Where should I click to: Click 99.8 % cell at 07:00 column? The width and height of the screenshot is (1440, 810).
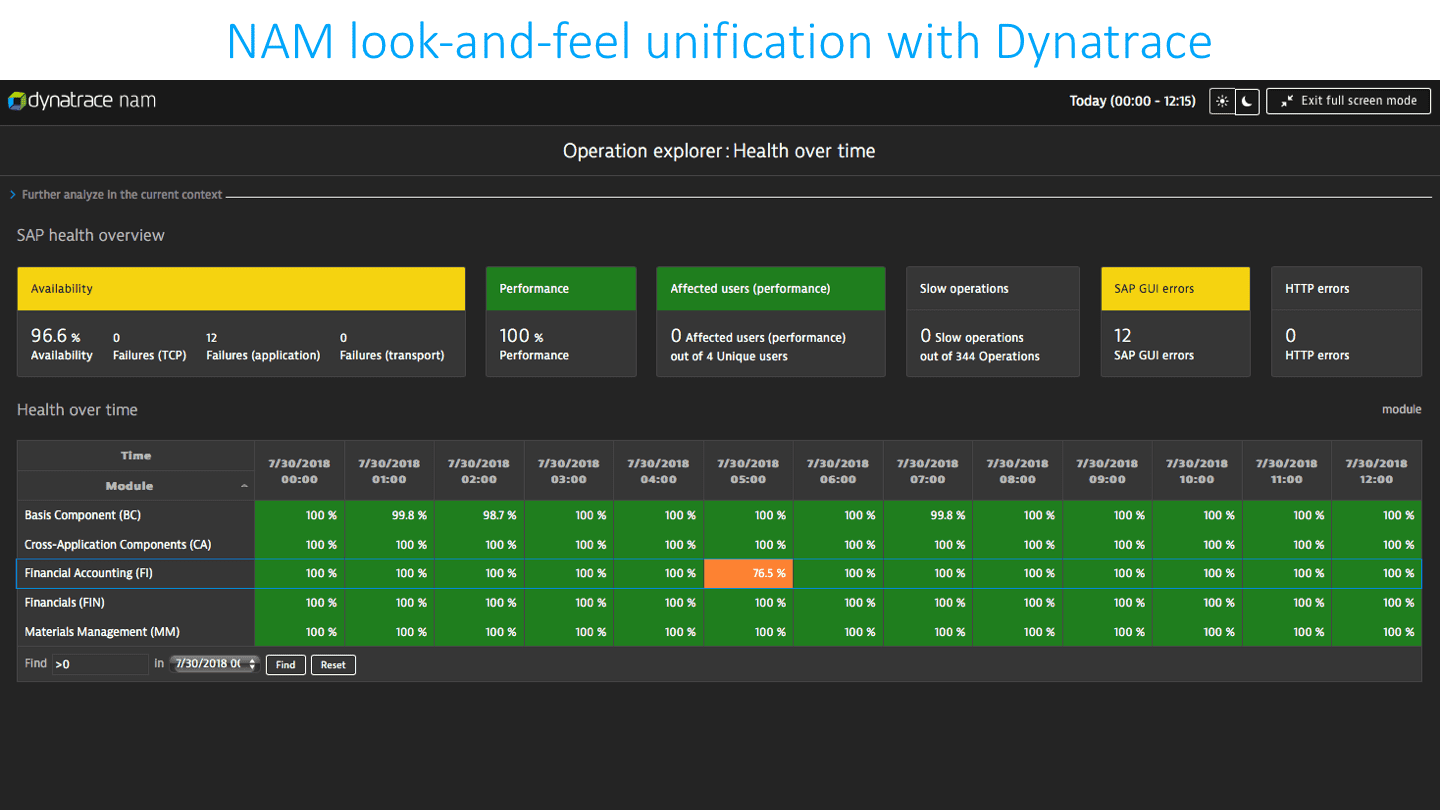coord(928,515)
